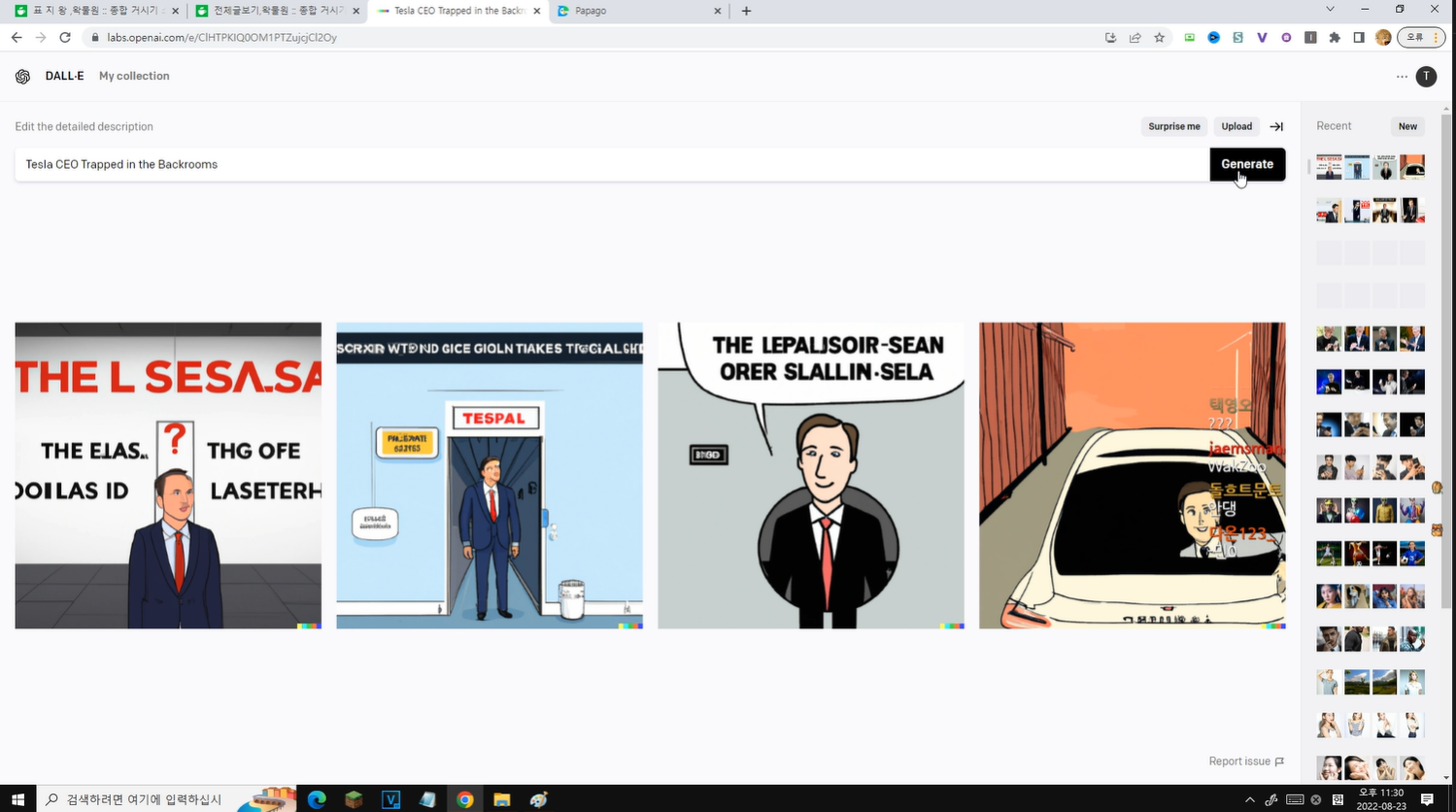Open Microsoft Edge from the taskbar
Image resolution: width=1456 pixels, height=812 pixels.
[x=317, y=799]
